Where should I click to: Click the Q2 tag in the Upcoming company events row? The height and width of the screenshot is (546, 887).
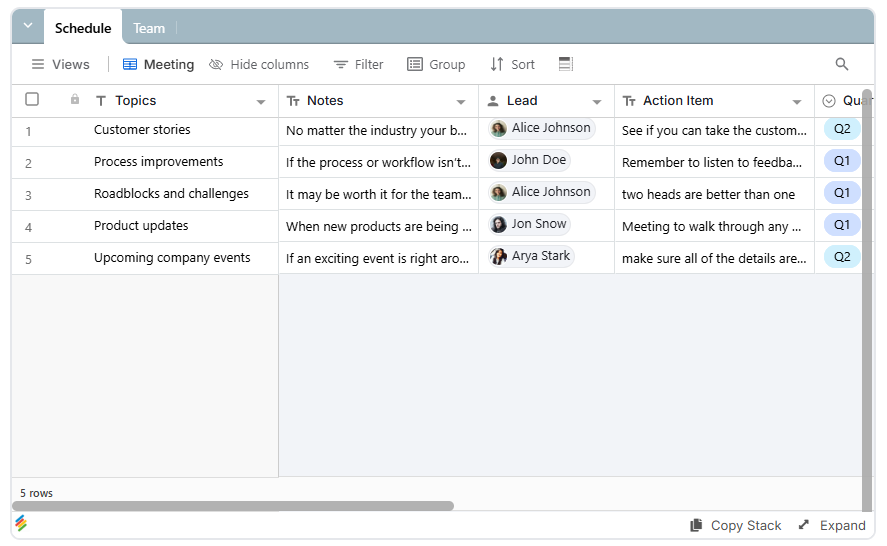point(842,257)
